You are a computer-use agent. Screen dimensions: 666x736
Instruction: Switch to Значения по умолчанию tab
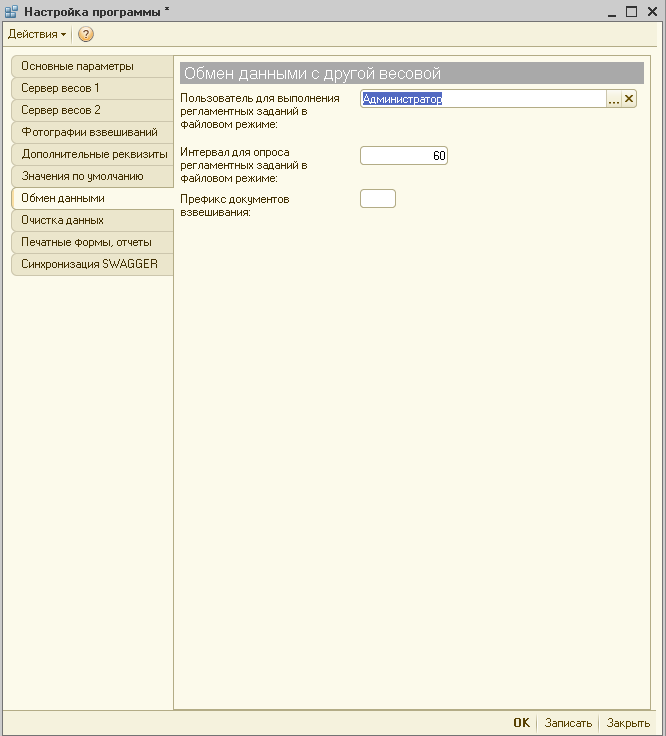point(82,176)
